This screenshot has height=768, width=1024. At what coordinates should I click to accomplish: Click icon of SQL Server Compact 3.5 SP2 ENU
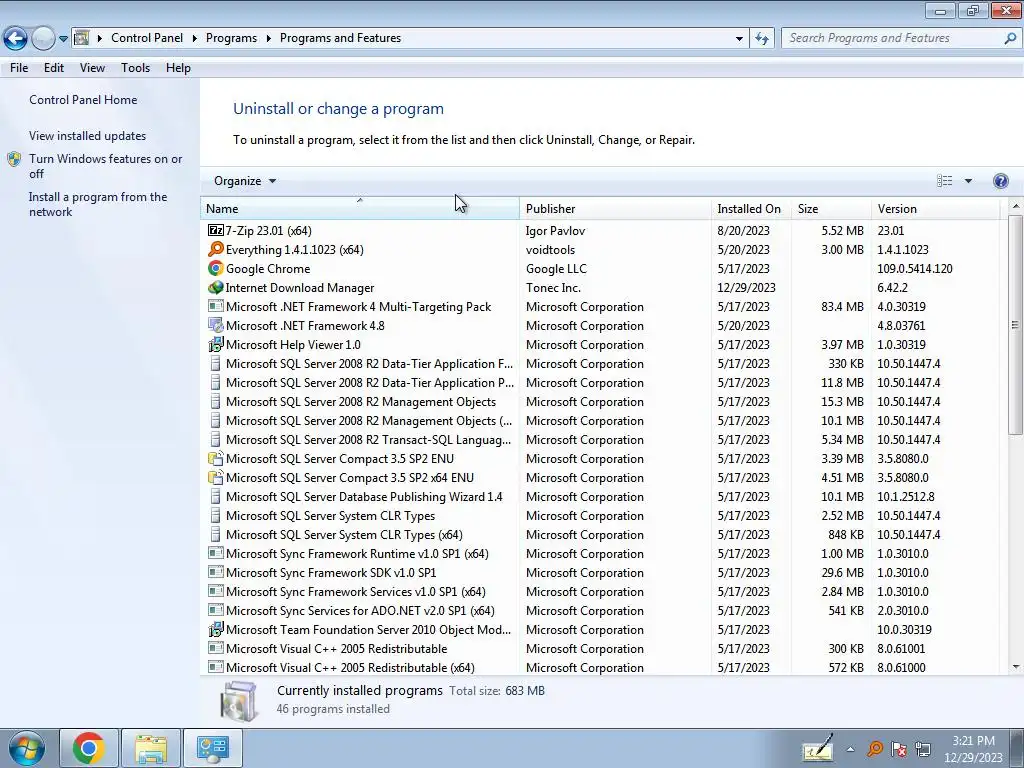pyautogui.click(x=216, y=458)
